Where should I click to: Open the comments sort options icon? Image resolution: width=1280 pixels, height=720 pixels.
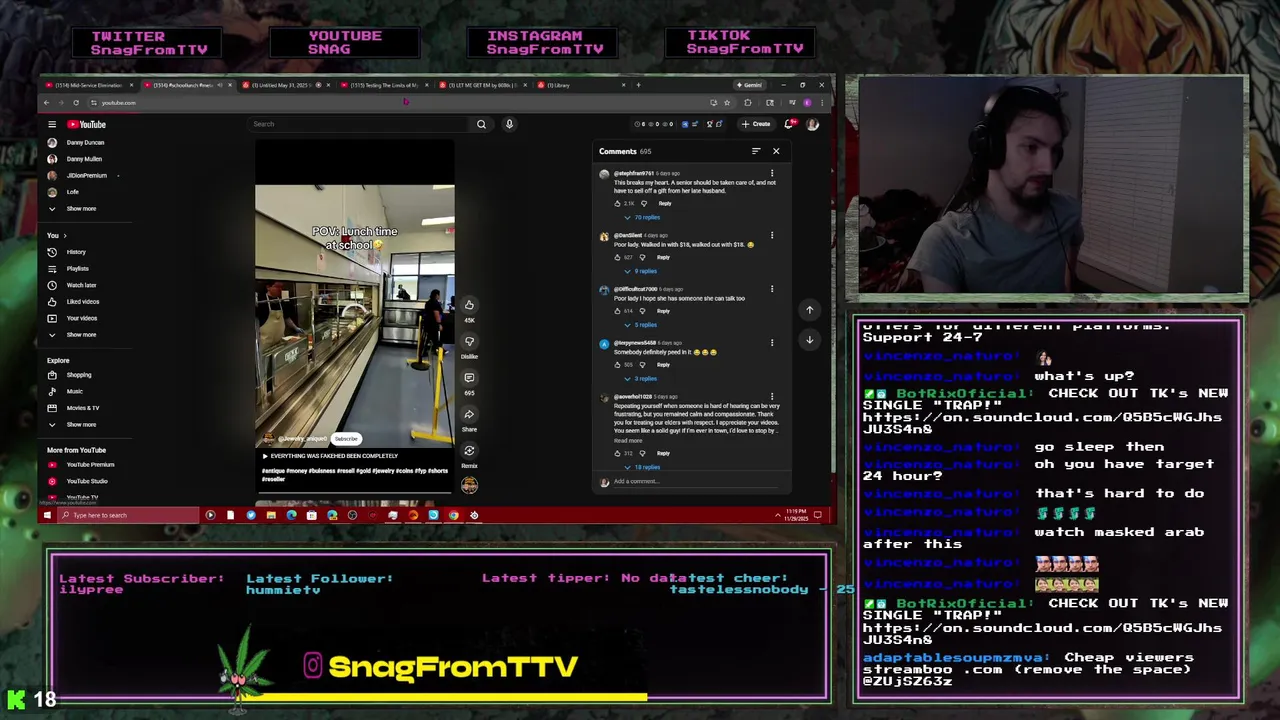pyautogui.click(x=756, y=151)
